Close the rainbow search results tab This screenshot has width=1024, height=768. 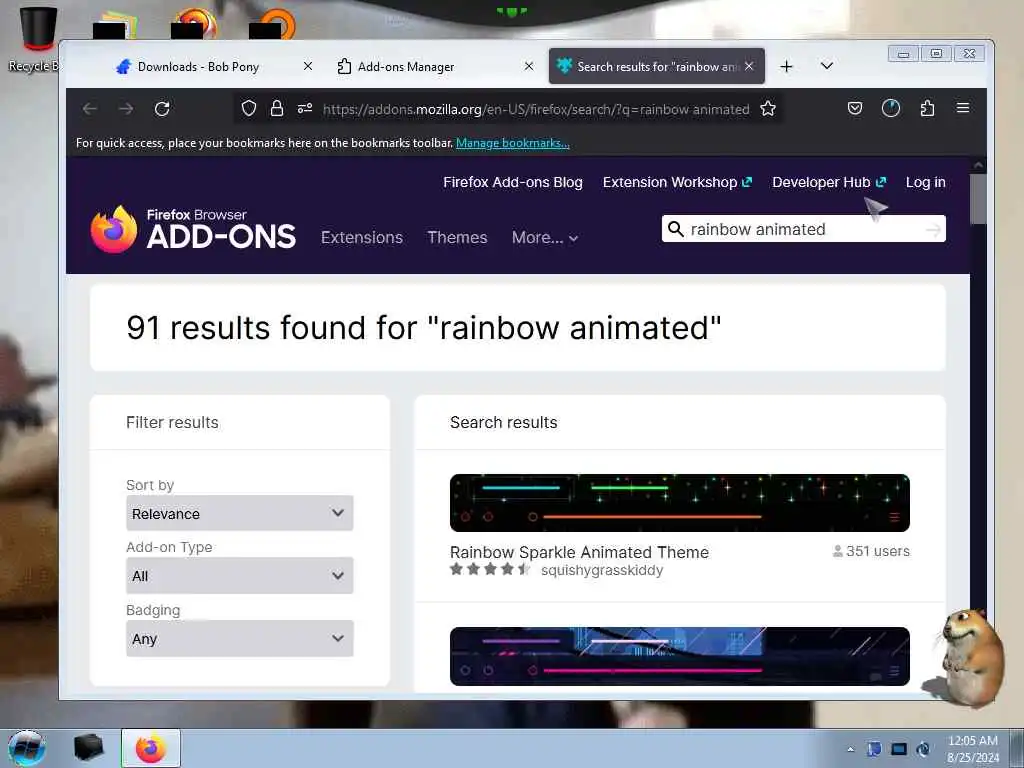(749, 66)
